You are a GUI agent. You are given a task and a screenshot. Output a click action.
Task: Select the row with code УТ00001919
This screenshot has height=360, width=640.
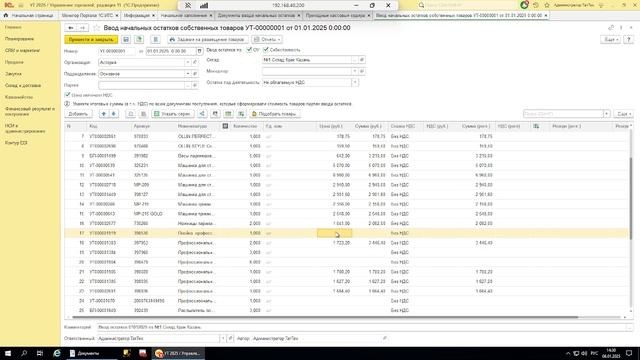(347, 233)
